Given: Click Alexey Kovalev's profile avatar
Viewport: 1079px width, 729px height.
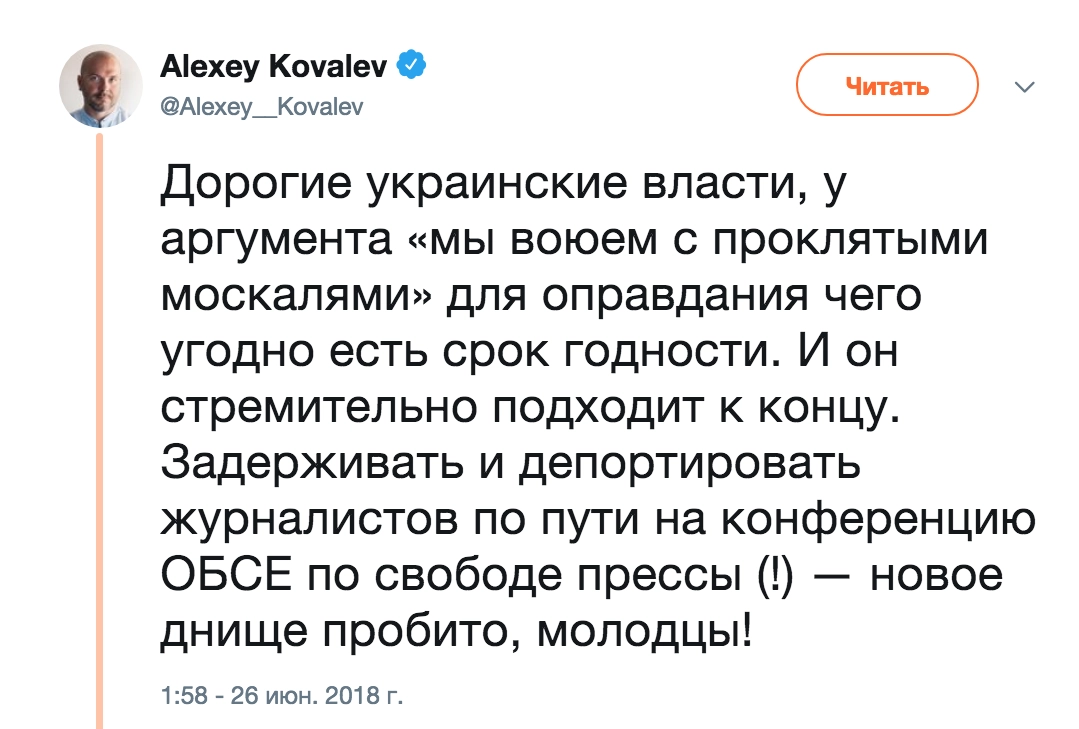Looking at the screenshot, I should pyautogui.click(x=102, y=85).
